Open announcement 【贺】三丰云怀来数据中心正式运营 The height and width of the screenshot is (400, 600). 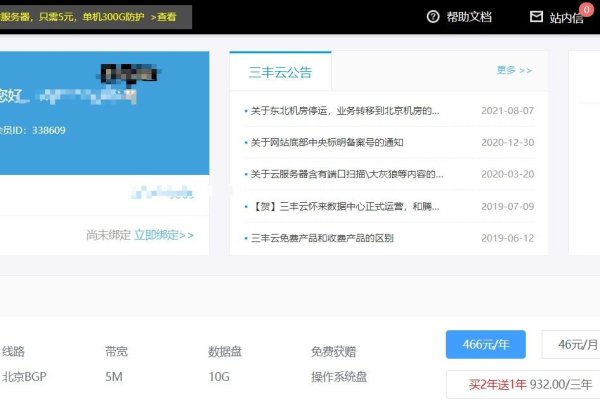point(345,207)
